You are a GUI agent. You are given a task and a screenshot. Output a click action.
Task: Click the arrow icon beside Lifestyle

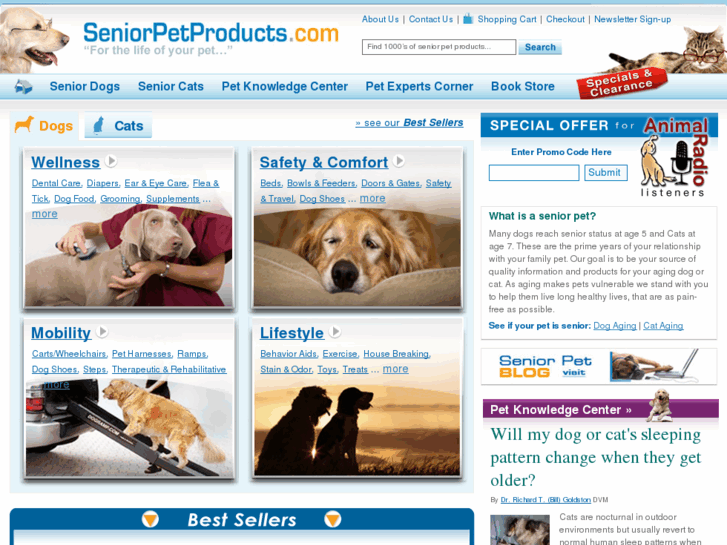pyautogui.click(x=335, y=332)
